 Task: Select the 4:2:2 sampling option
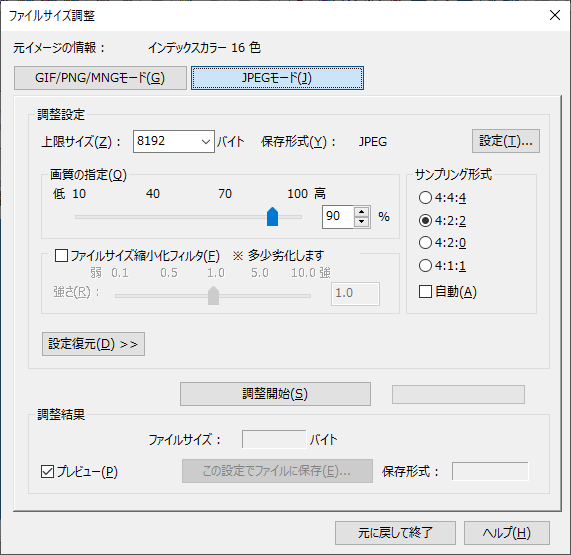pos(425,220)
